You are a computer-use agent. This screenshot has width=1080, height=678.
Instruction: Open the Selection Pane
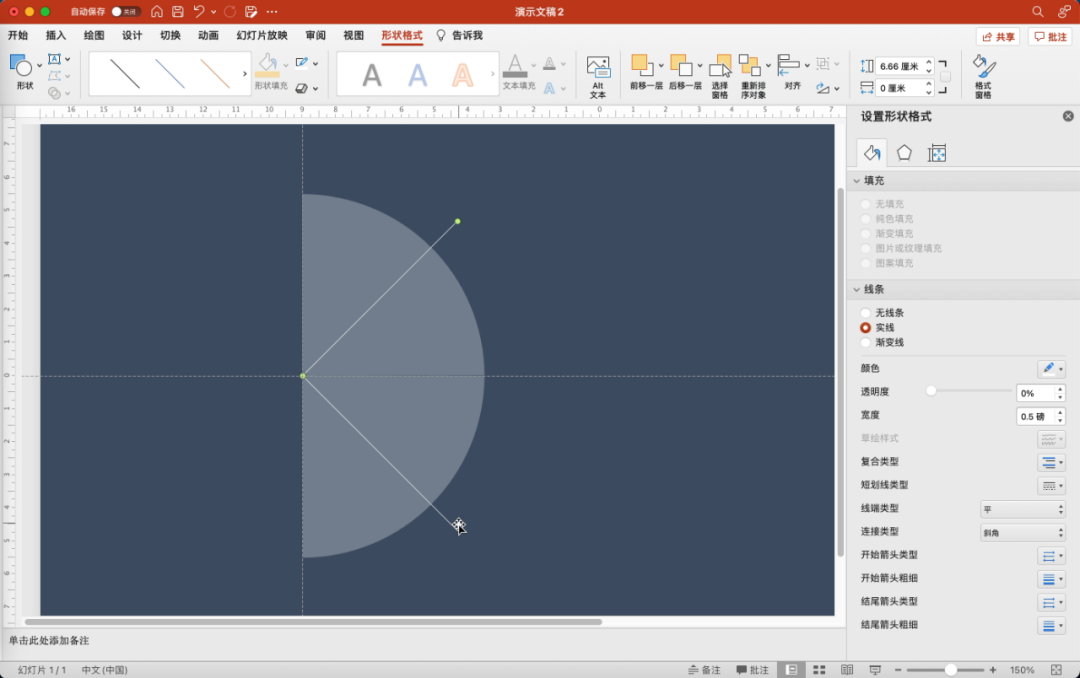pyautogui.click(x=720, y=76)
